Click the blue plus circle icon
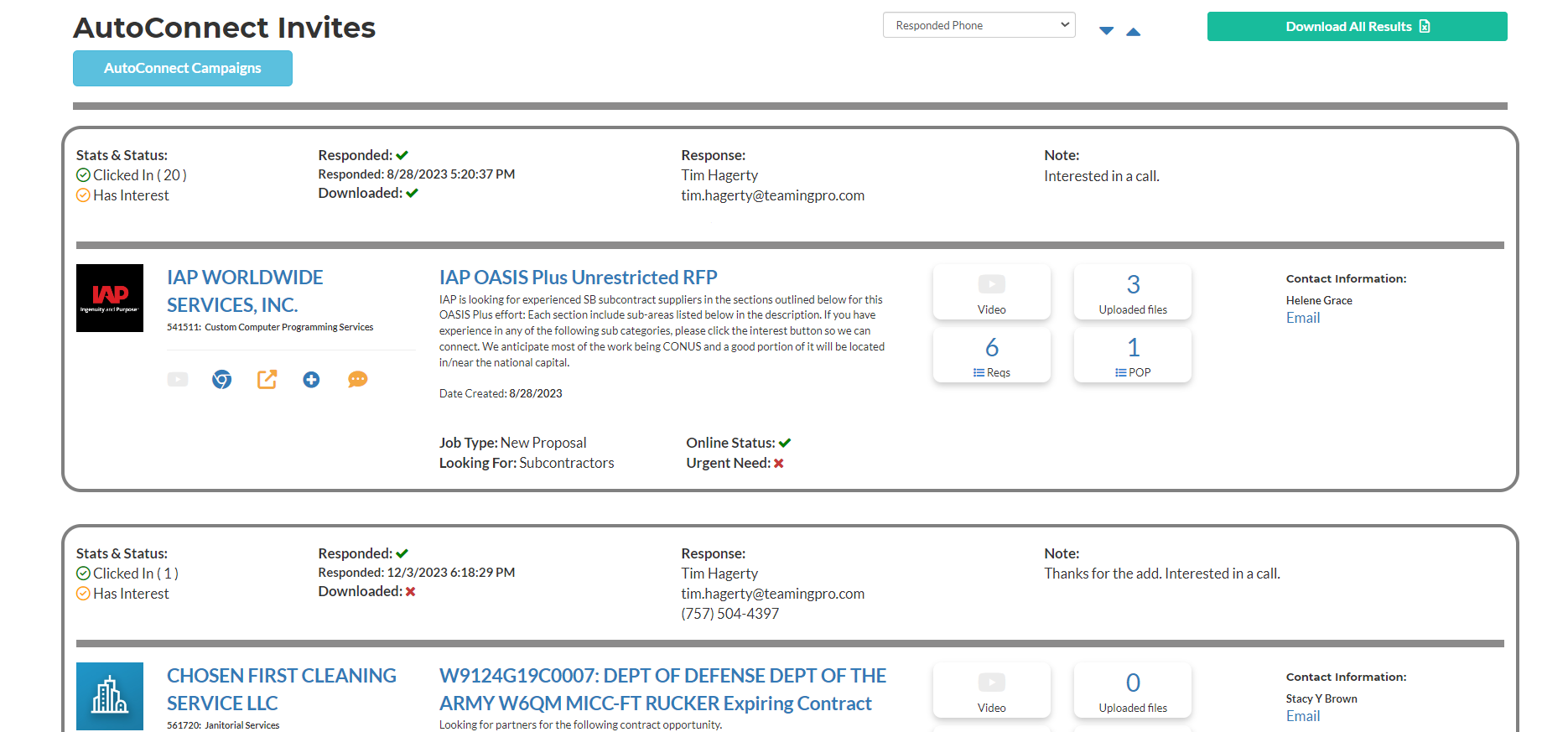This screenshot has width=1568, height=732. (311, 380)
